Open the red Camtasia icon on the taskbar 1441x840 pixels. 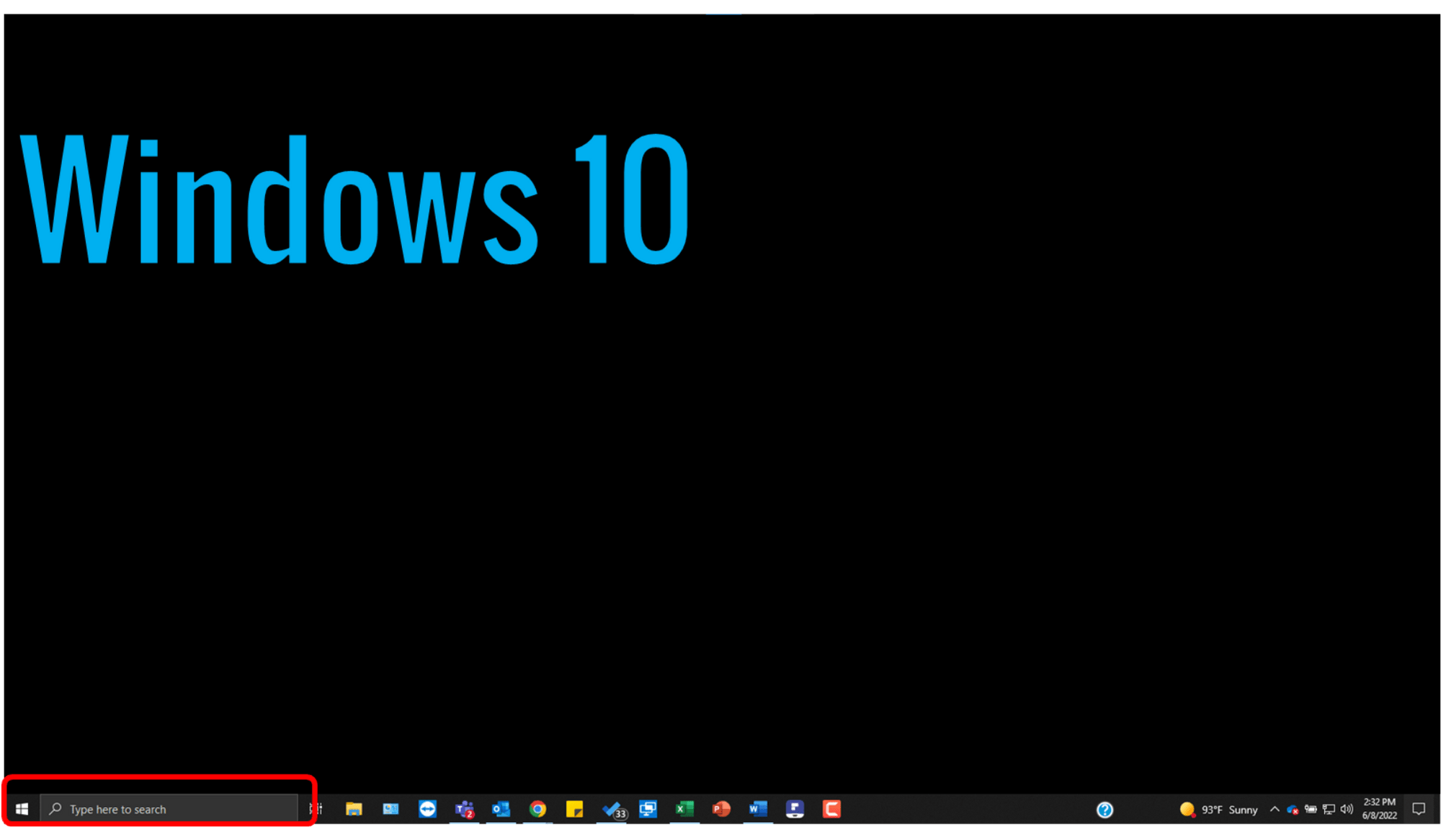[831, 809]
